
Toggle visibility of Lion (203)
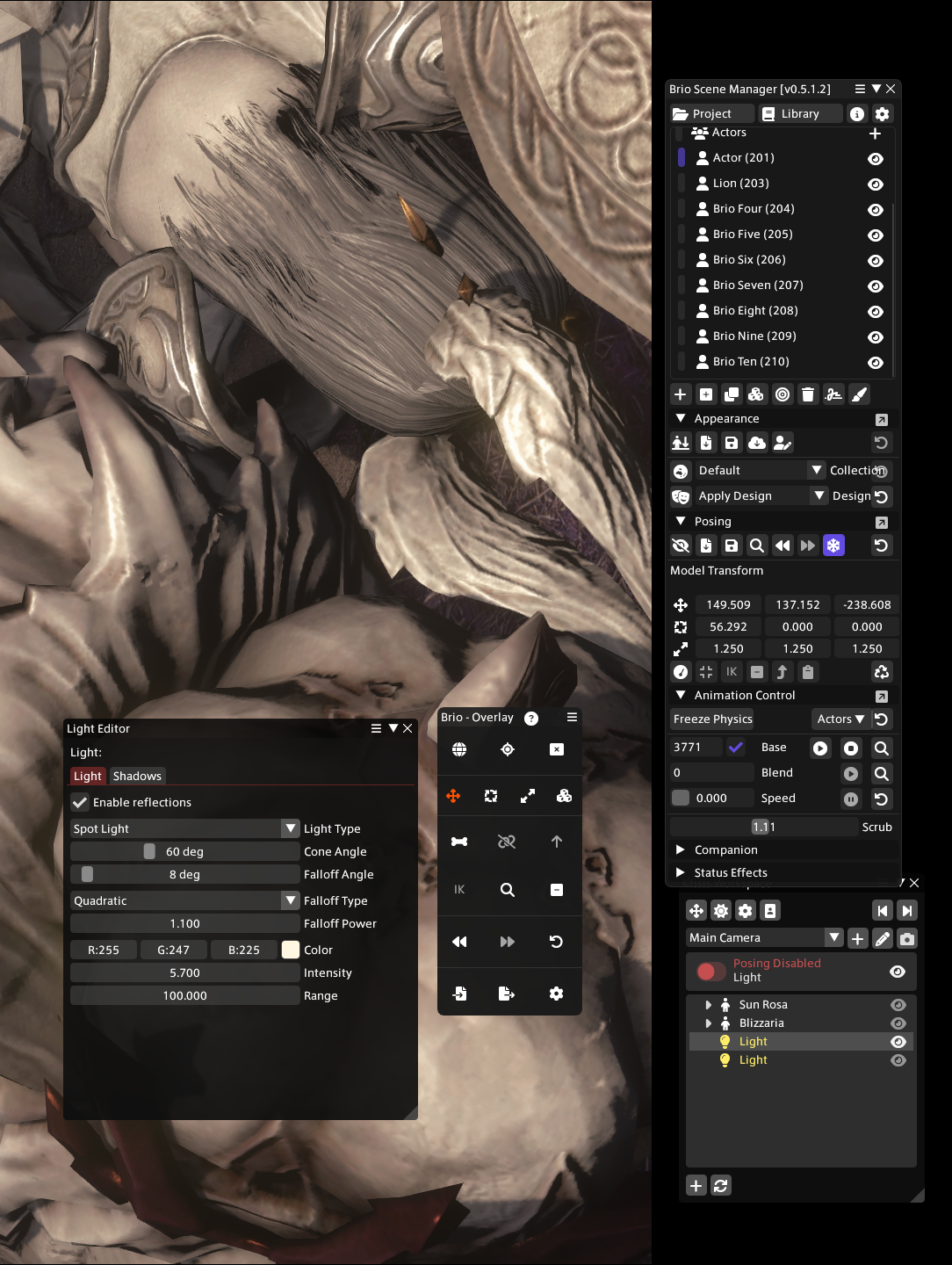point(876,184)
